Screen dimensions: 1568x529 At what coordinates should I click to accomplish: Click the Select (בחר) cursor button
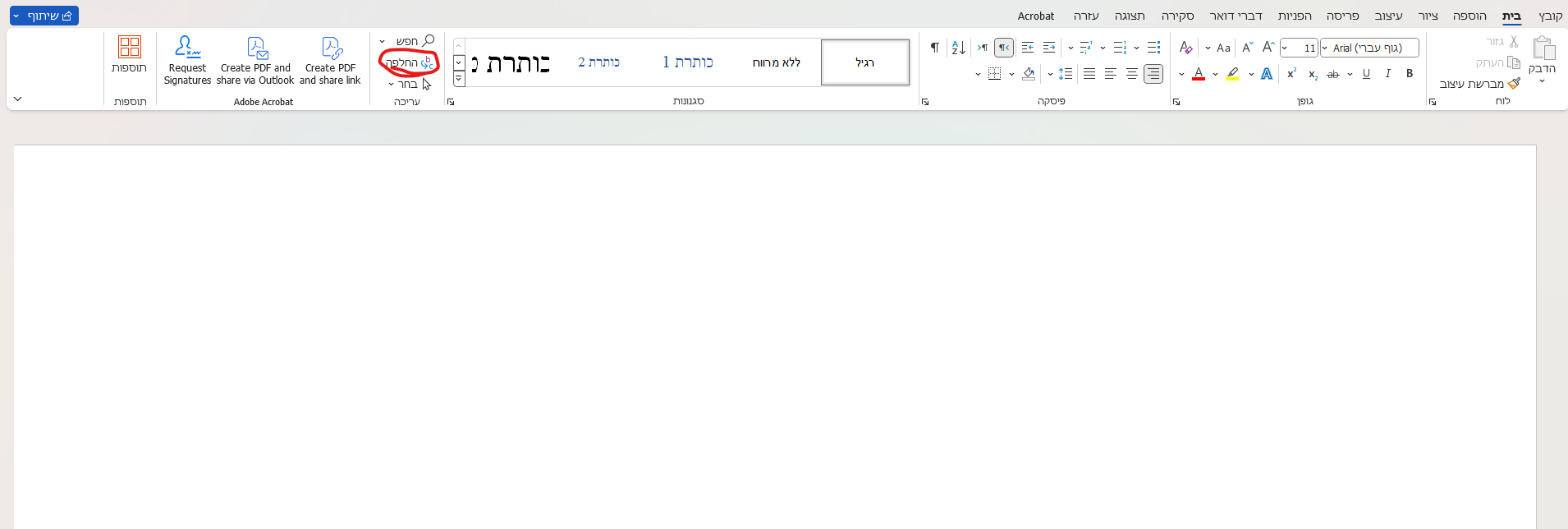[415, 84]
